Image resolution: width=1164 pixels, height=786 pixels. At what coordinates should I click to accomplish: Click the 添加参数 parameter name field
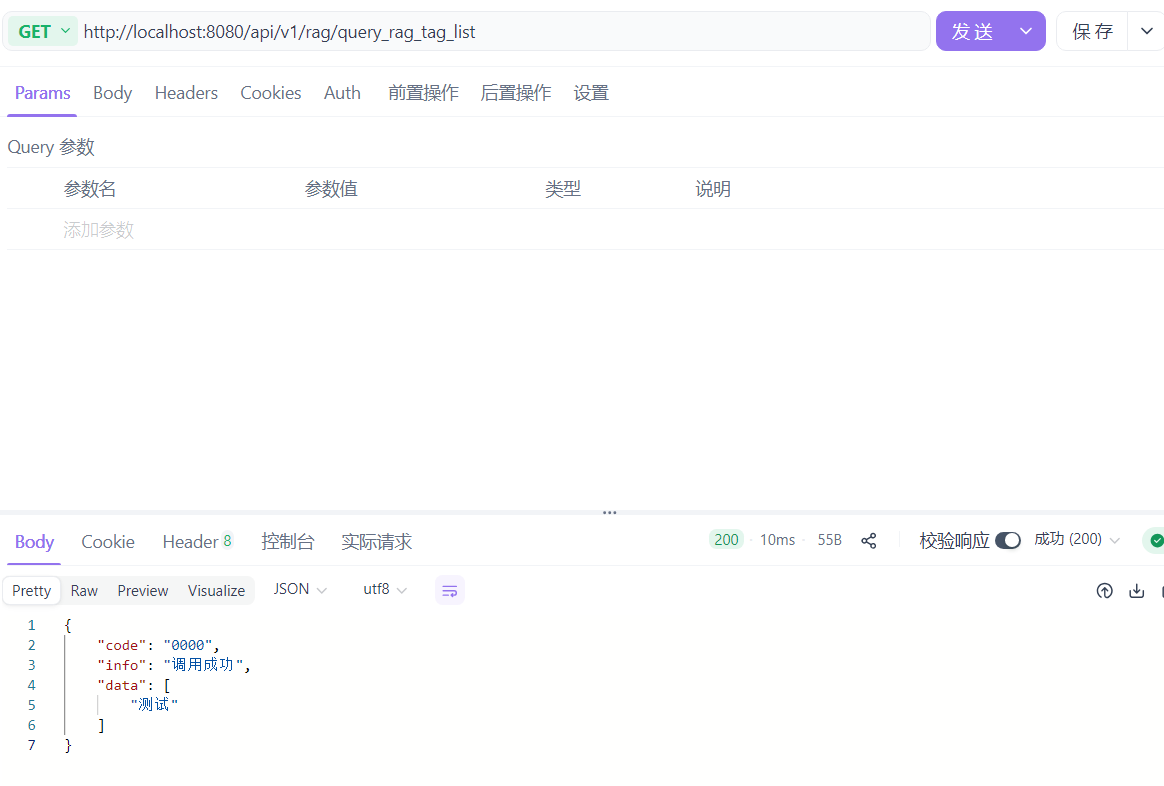coord(99,230)
